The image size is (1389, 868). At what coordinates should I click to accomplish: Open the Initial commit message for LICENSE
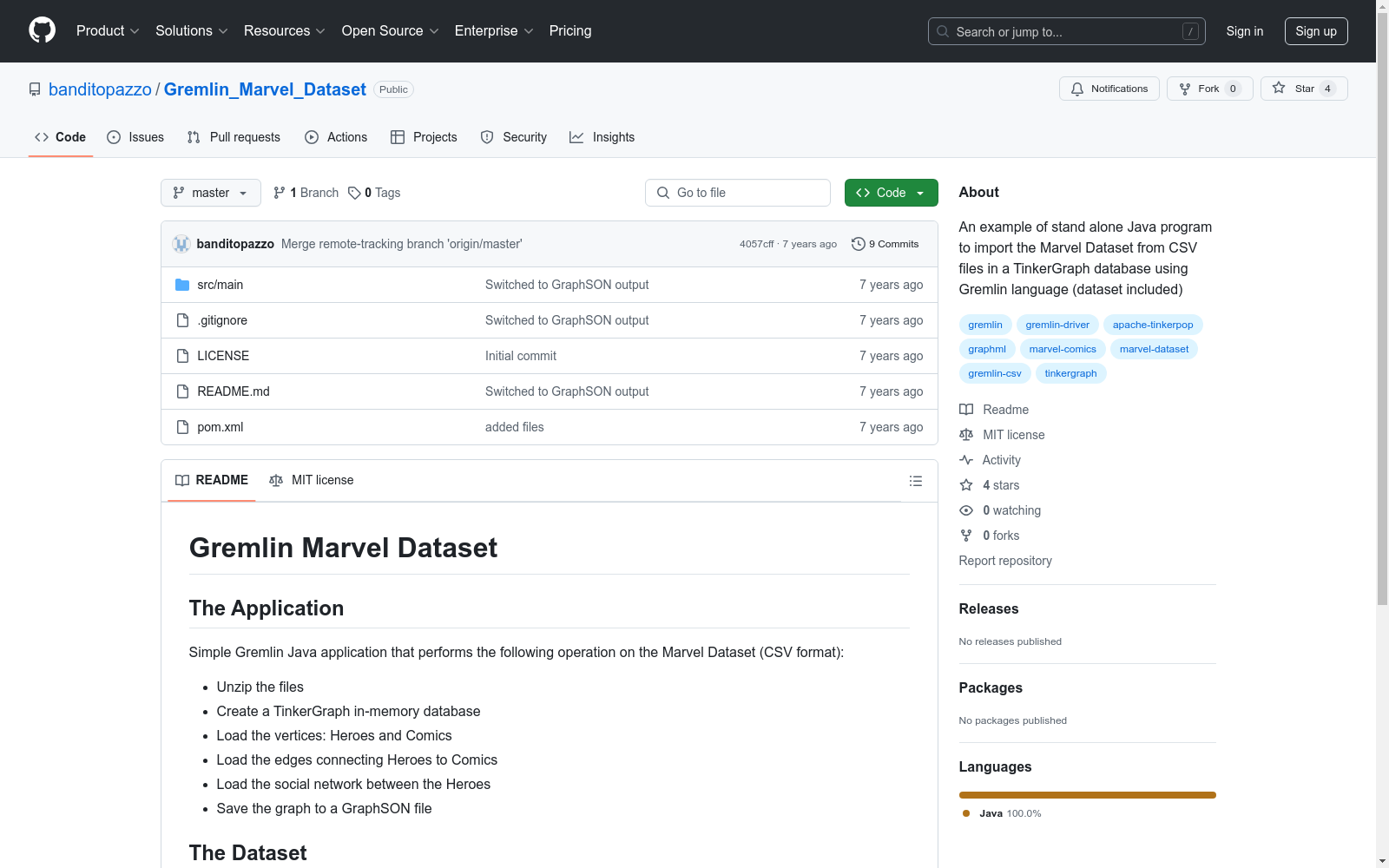[521, 356]
